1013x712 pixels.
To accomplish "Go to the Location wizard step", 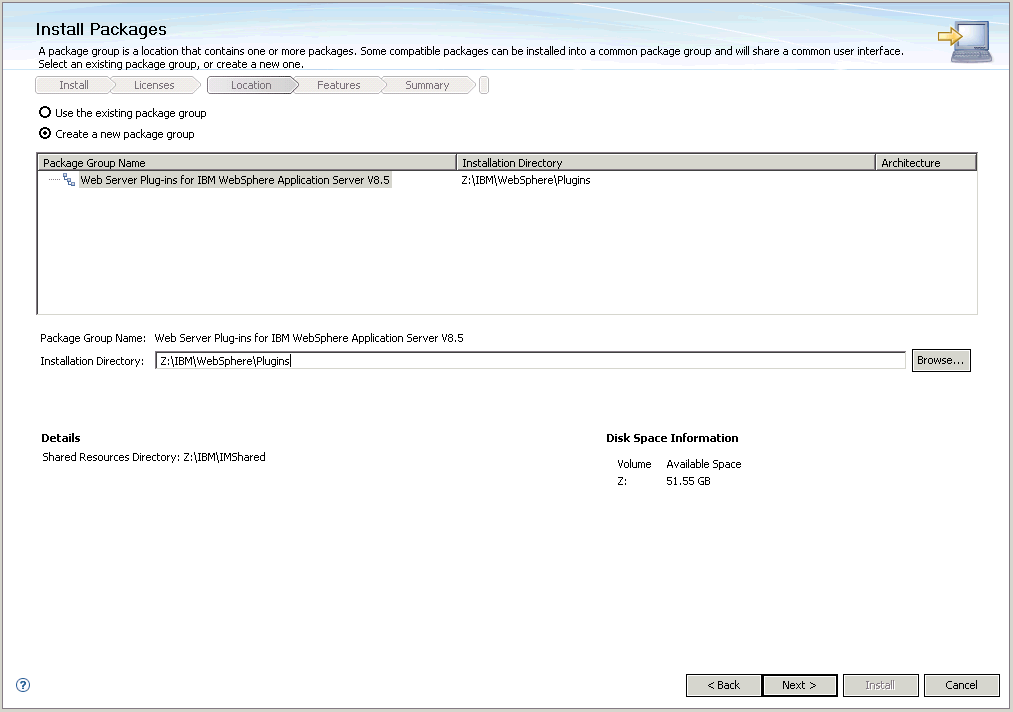I will point(251,85).
